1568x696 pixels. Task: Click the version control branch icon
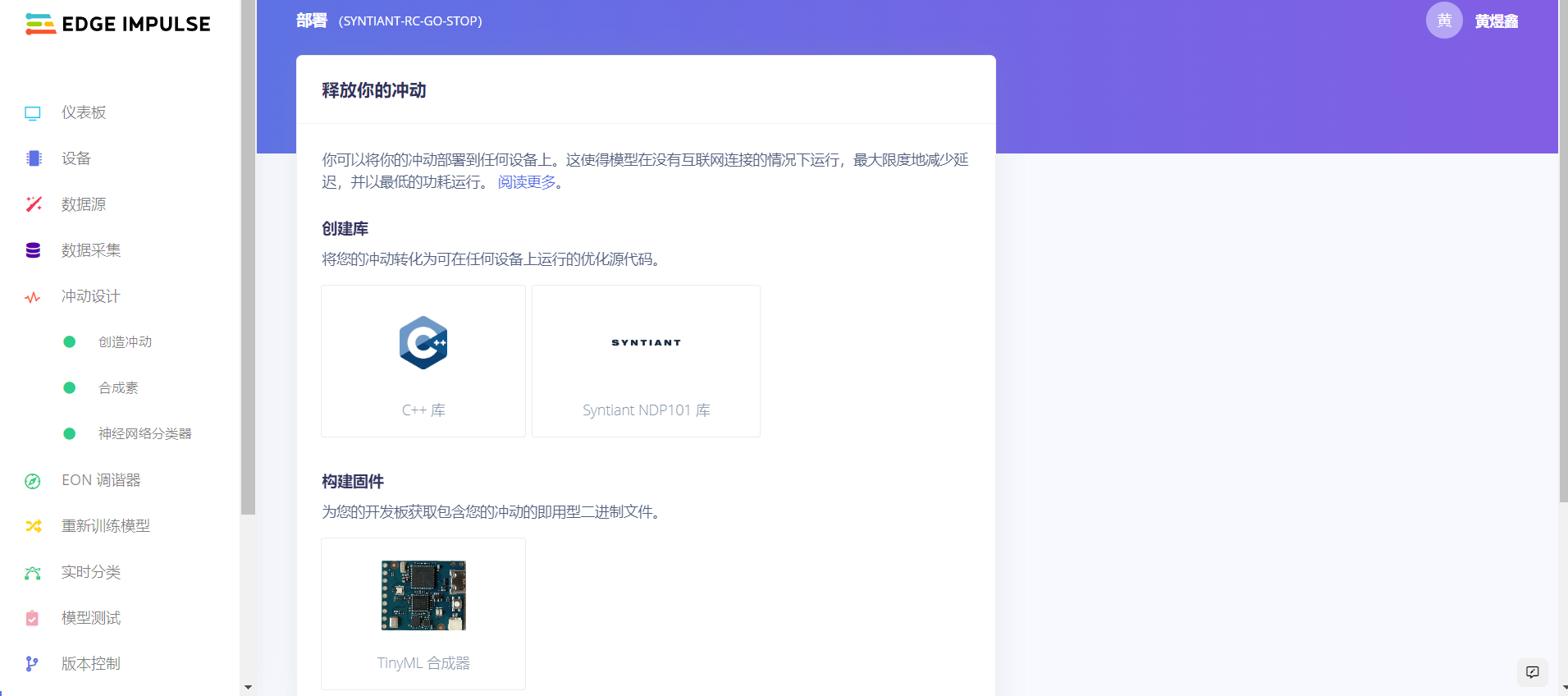[32, 664]
